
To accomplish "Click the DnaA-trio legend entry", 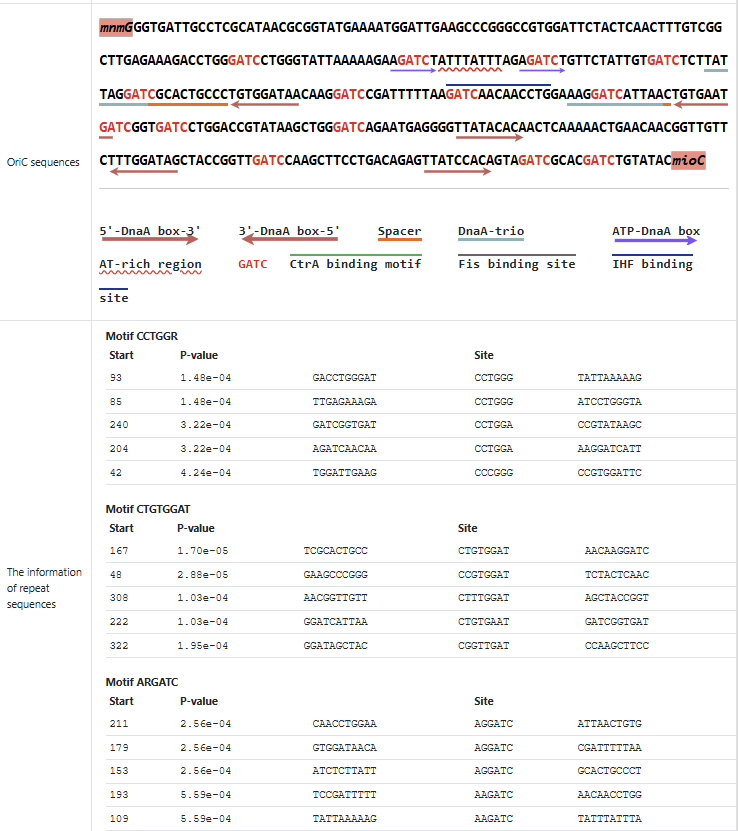I will pos(491,233).
